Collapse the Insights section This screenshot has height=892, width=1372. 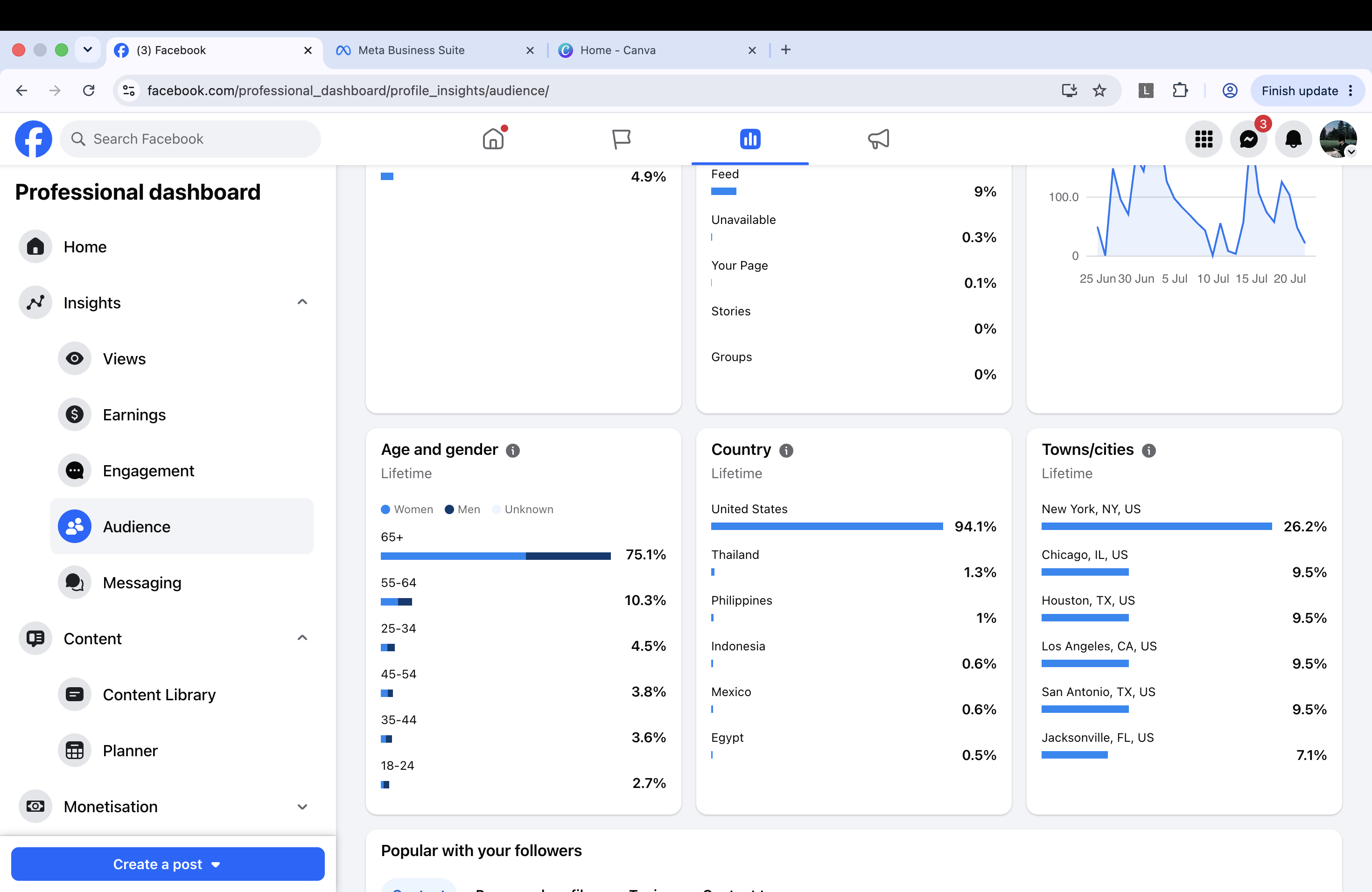coord(302,302)
